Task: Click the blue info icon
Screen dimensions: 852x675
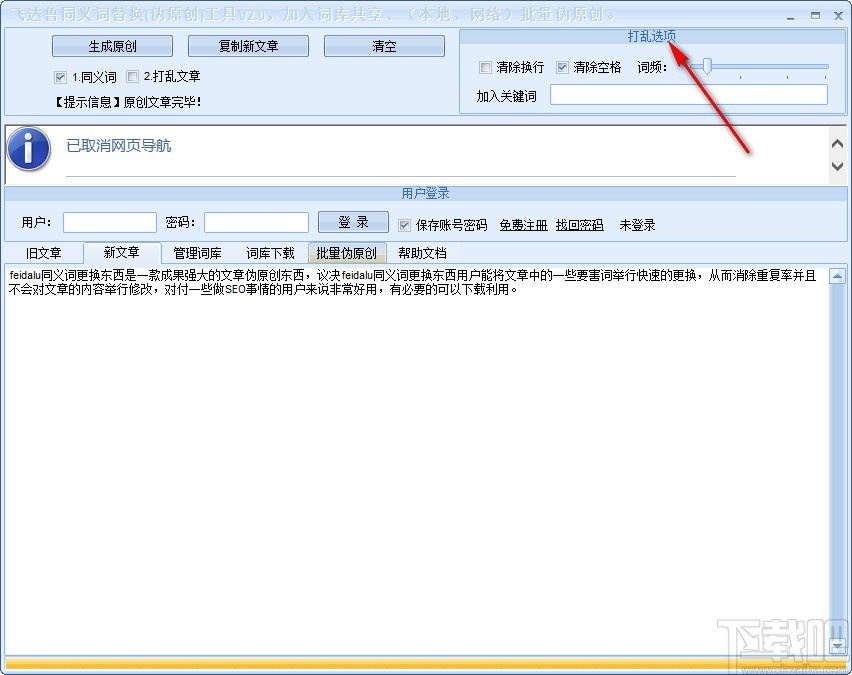Action: click(x=30, y=148)
